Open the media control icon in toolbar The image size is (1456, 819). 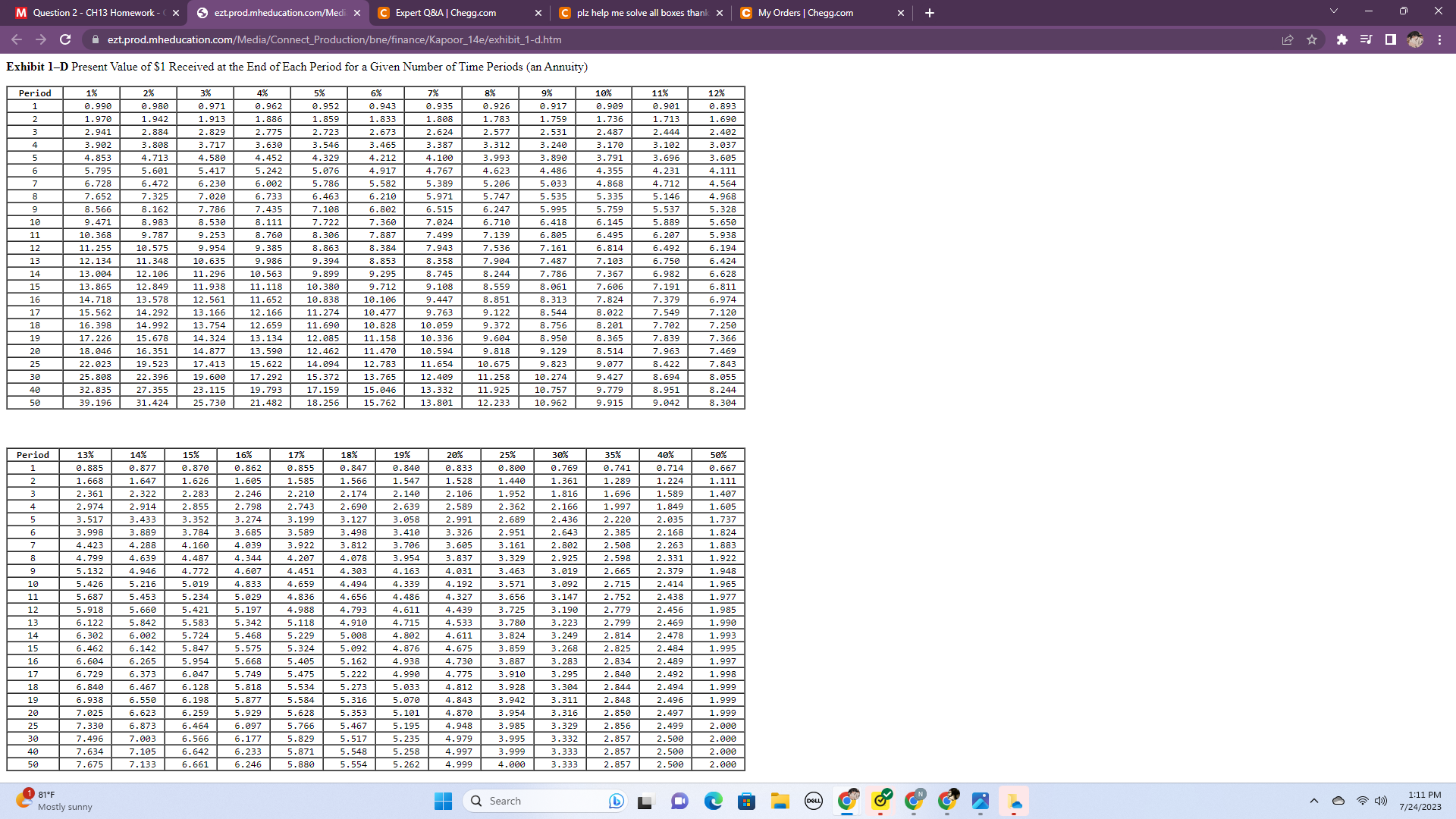click(1366, 39)
